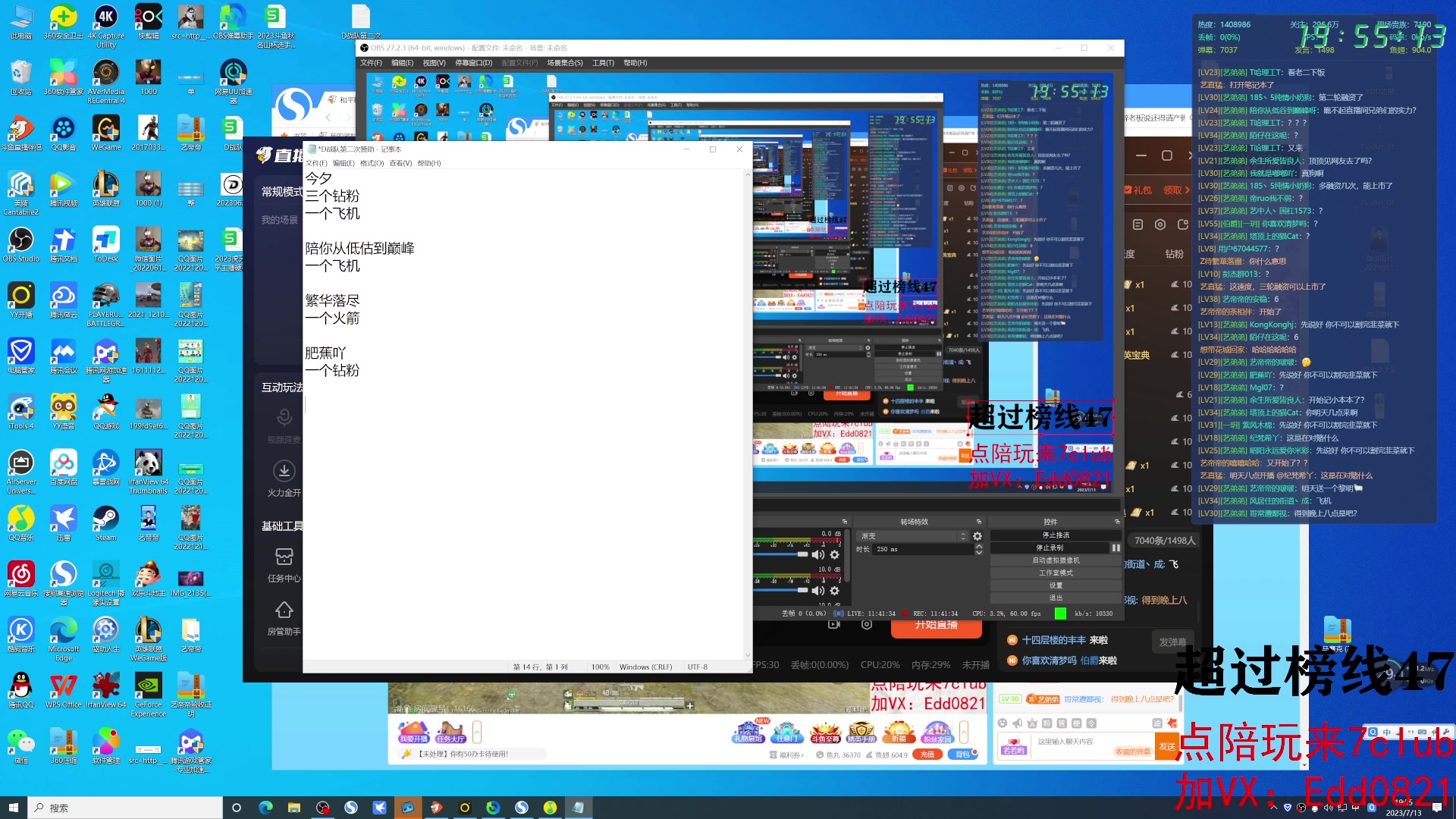Open 4K Capture Utility desktop icon

106,27
